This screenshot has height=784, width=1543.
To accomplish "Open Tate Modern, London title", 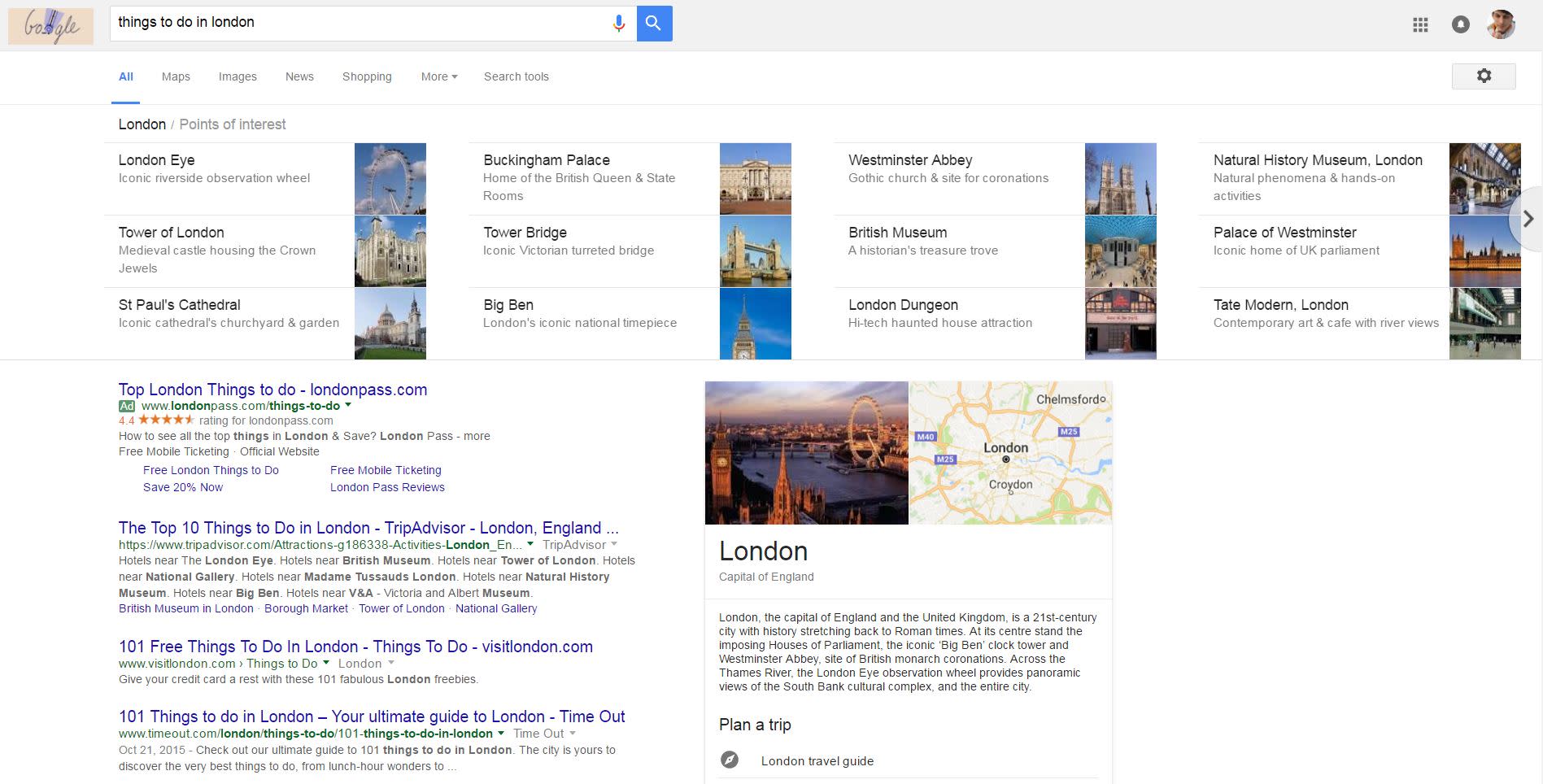I will pyautogui.click(x=1281, y=305).
